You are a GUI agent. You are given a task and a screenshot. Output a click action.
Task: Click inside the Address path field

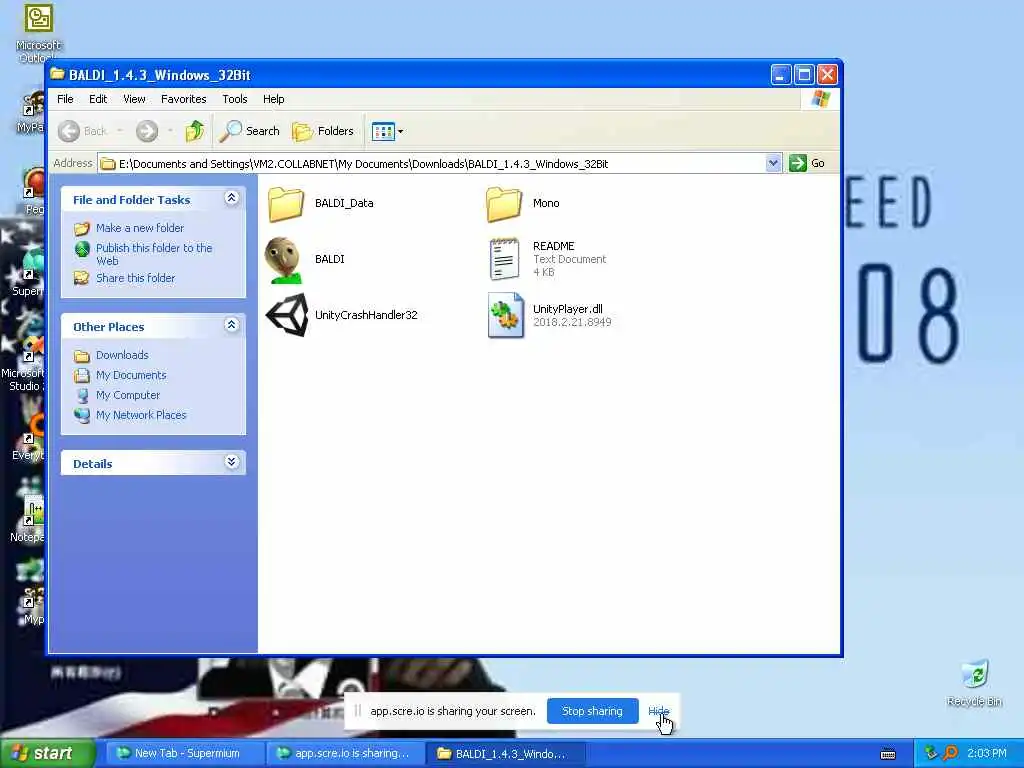click(x=431, y=163)
